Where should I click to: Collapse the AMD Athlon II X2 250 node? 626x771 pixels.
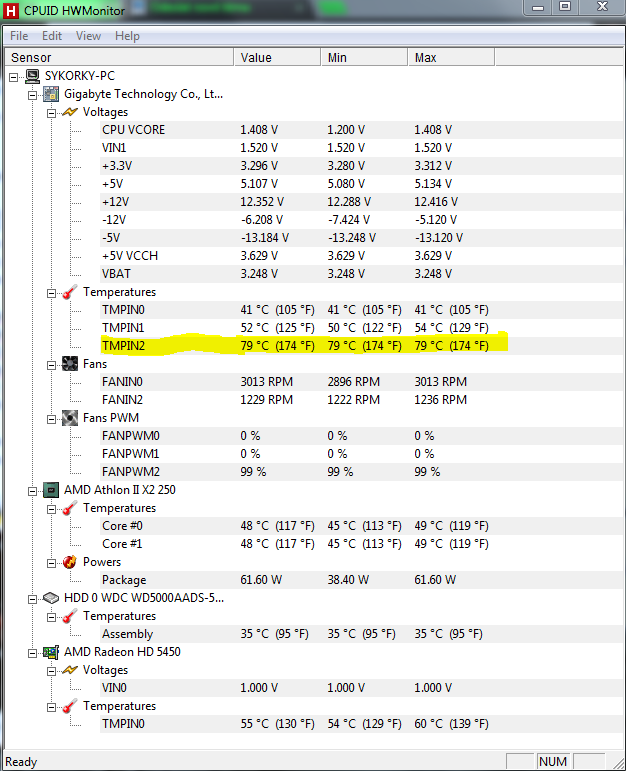tap(33, 490)
